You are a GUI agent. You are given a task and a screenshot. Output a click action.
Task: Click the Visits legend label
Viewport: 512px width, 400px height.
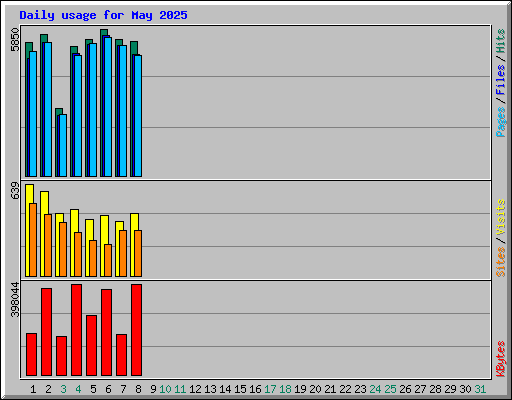pyautogui.click(x=501, y=217)
